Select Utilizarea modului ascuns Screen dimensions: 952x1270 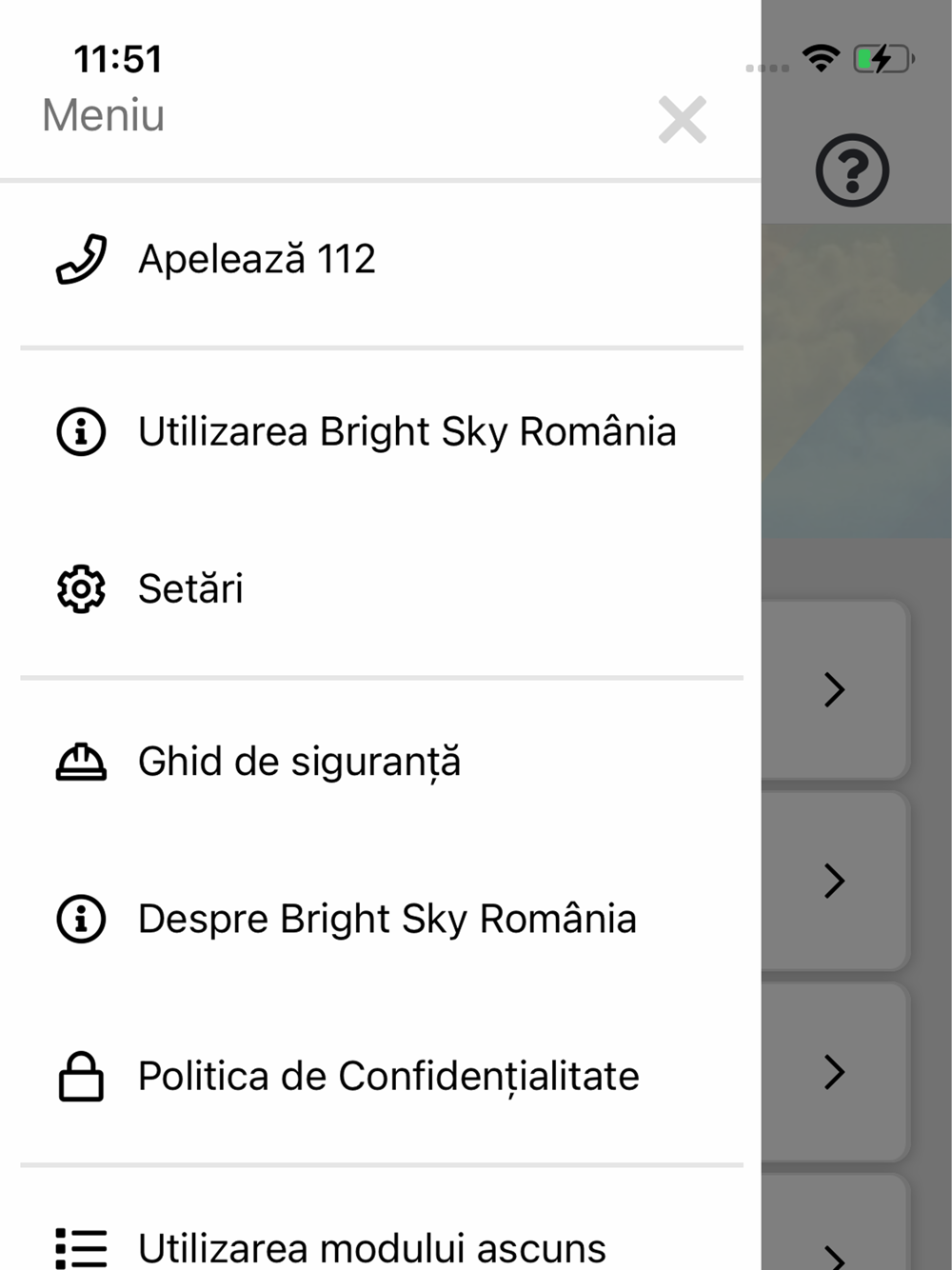coord(371,1247)
